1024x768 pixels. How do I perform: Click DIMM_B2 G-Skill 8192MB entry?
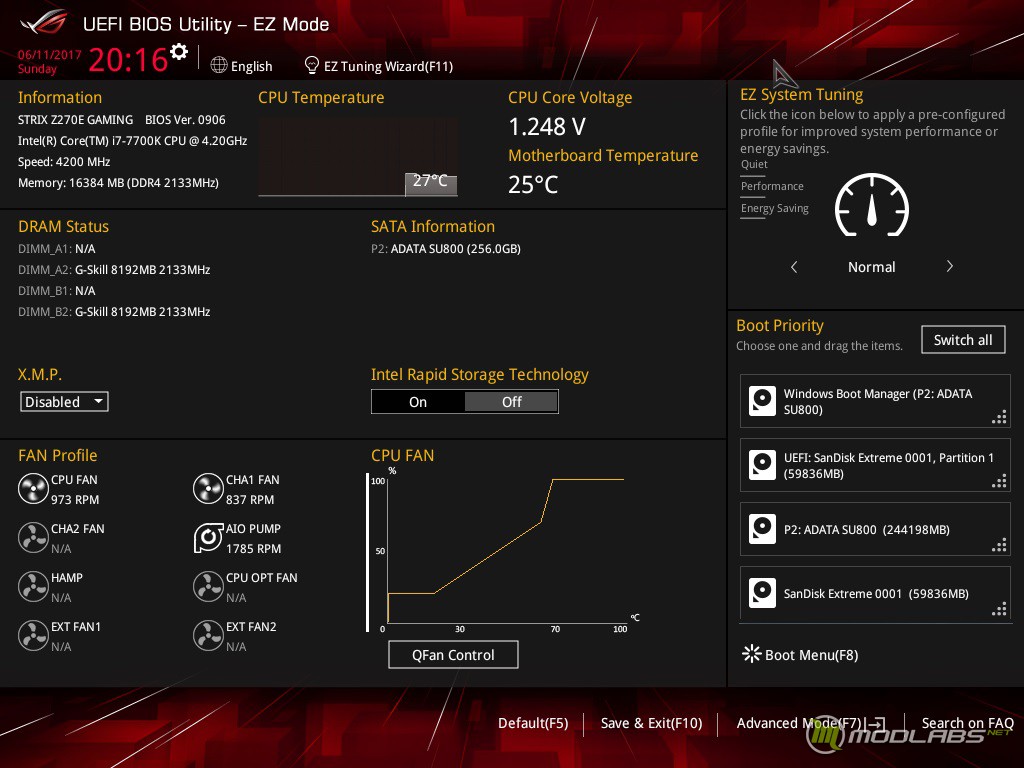pyautogui.click(x=114, y=312)
